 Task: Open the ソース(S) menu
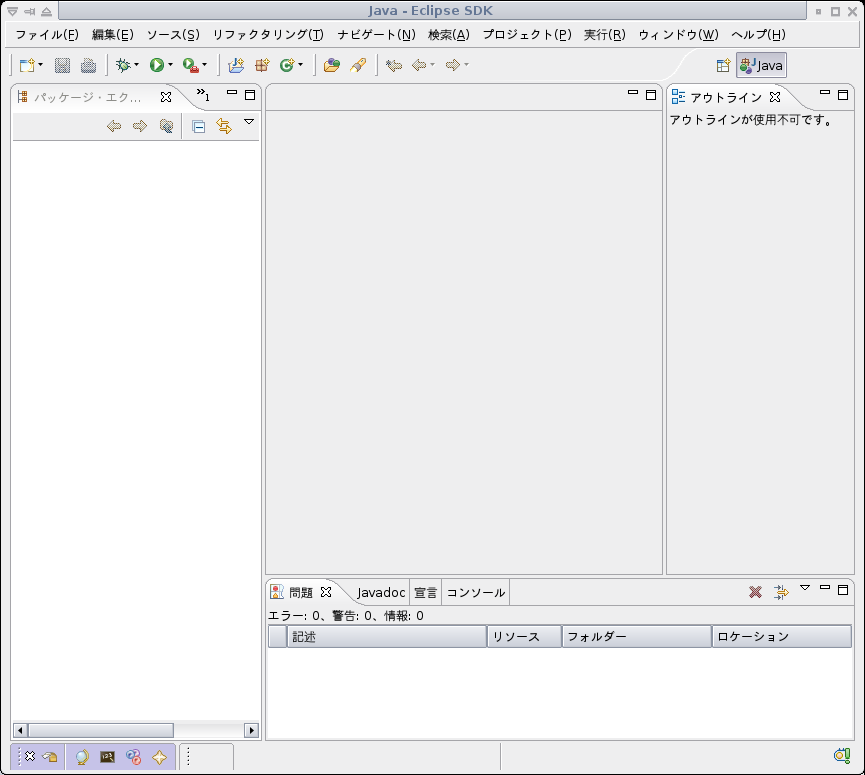click(x=173, y=35)
